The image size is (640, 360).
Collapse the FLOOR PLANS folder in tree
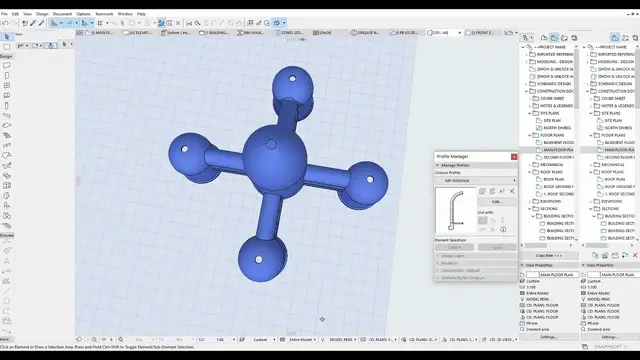coord(530,135)
